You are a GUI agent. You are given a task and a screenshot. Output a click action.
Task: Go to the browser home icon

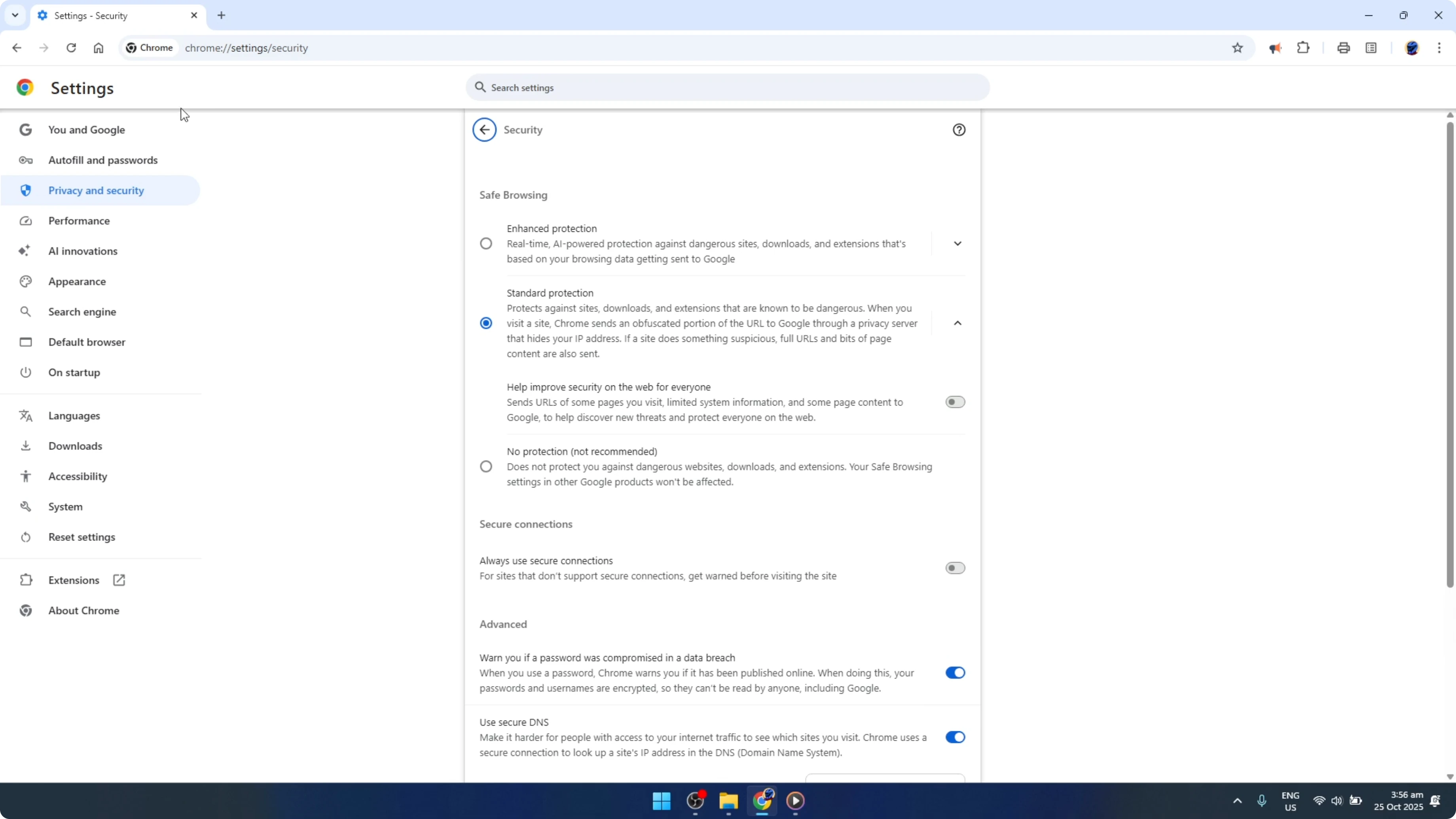tap(99, 47)
